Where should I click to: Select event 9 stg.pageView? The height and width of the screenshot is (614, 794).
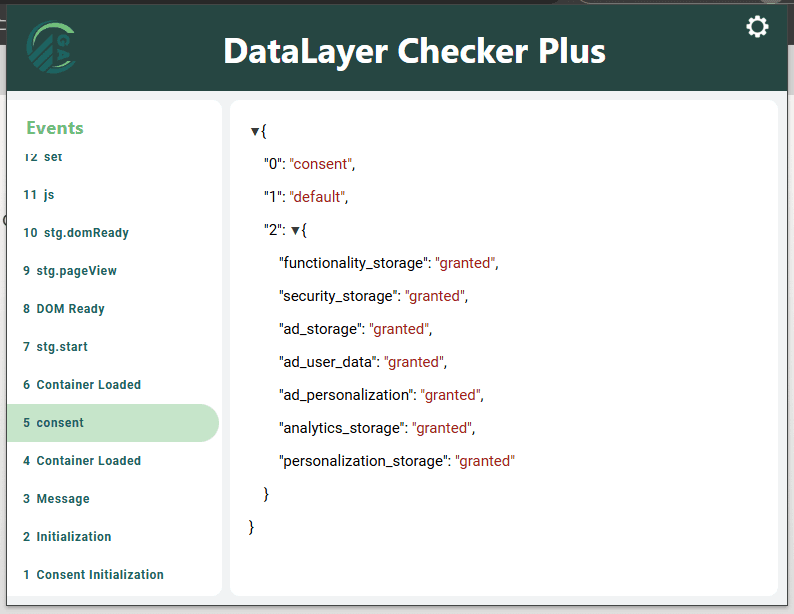(113, 271)
